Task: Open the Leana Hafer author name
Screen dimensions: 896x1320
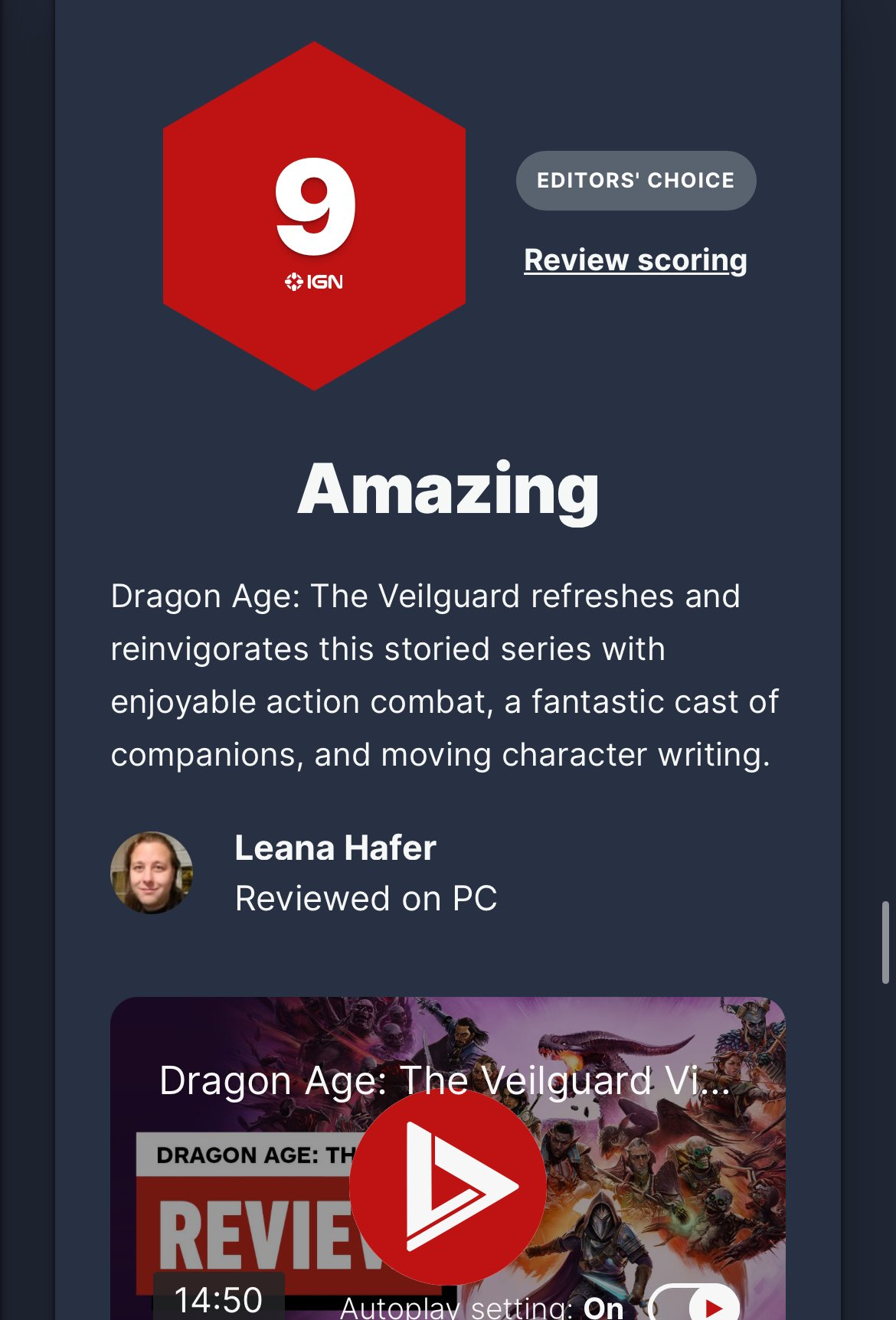Action: tap(335, 848)
